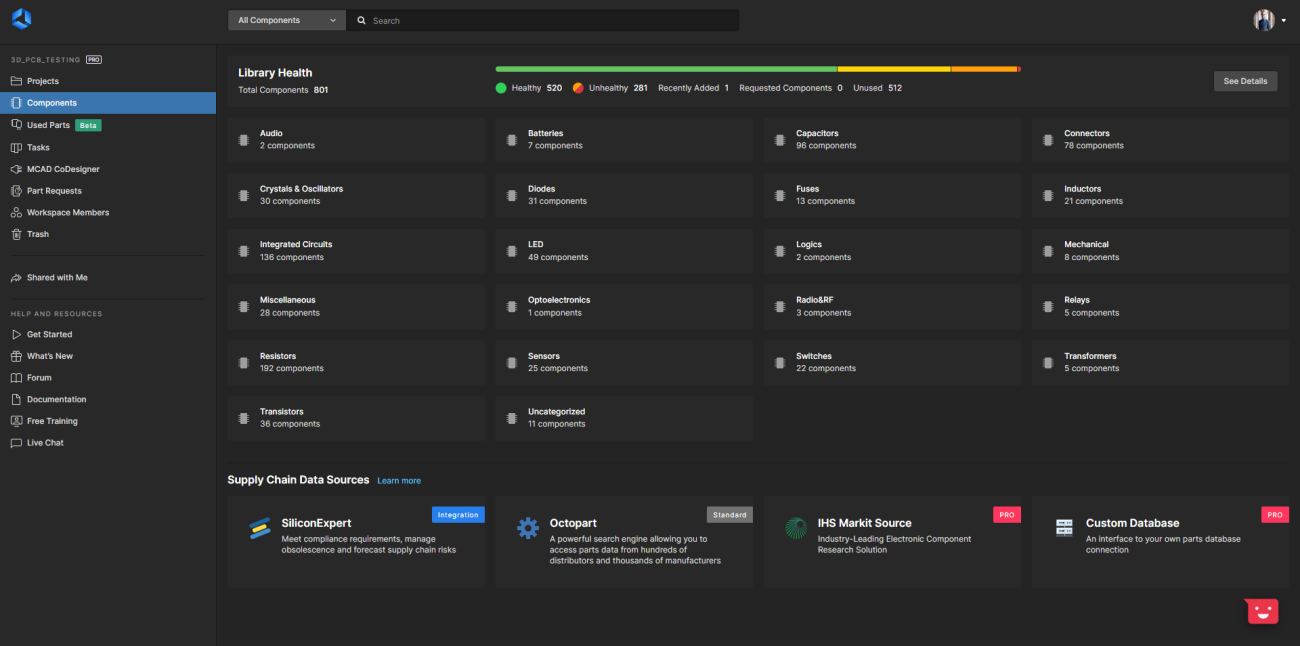Screen dimensions: 1300x646
Task: Open the Projects folder icon in sidebar
Action: pos(16,81)
